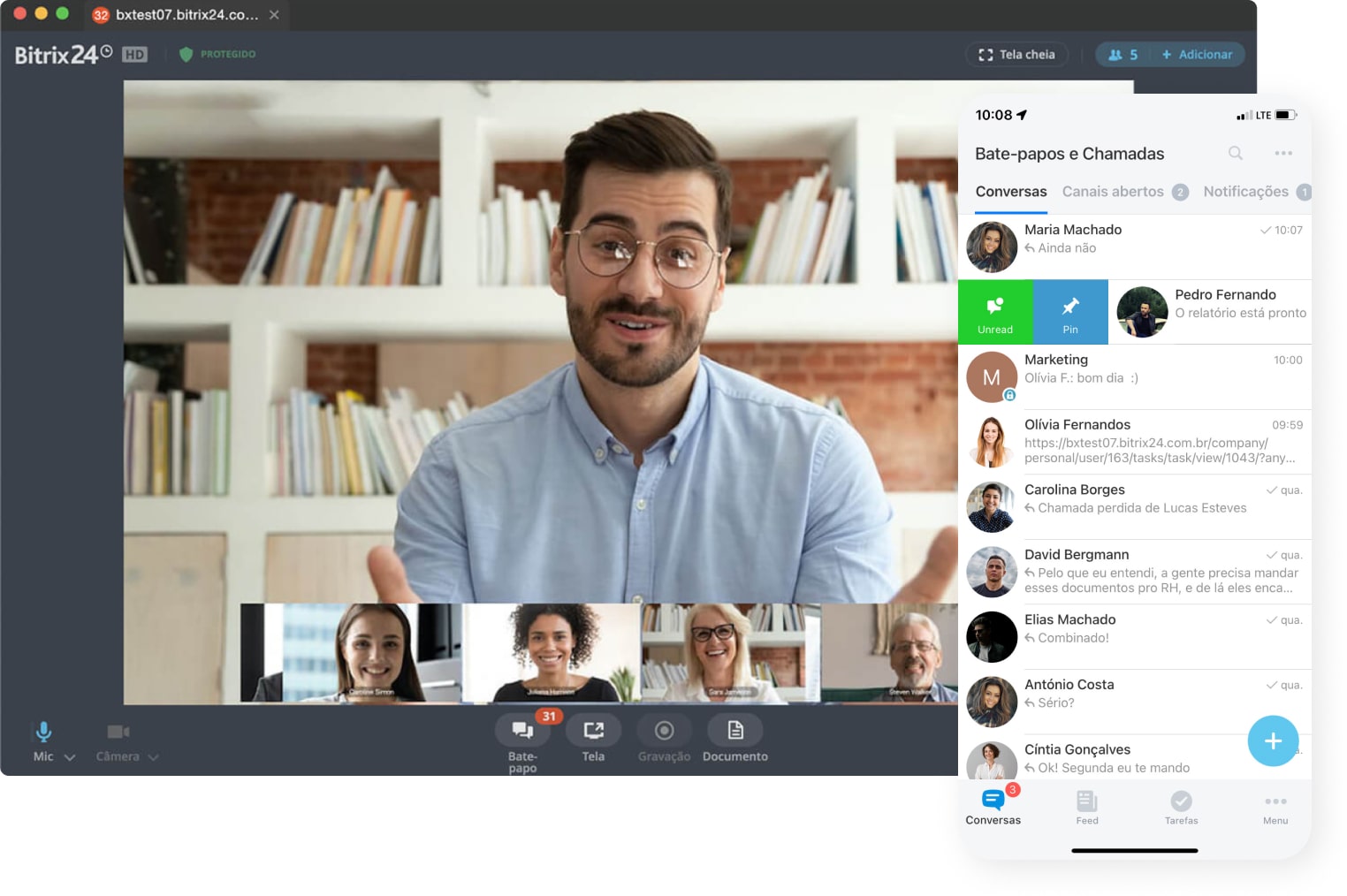The height and width of the screenshot is (896, 1347).
Task: Open the three-dots menu beside search
Action: tap(1283, 154)
